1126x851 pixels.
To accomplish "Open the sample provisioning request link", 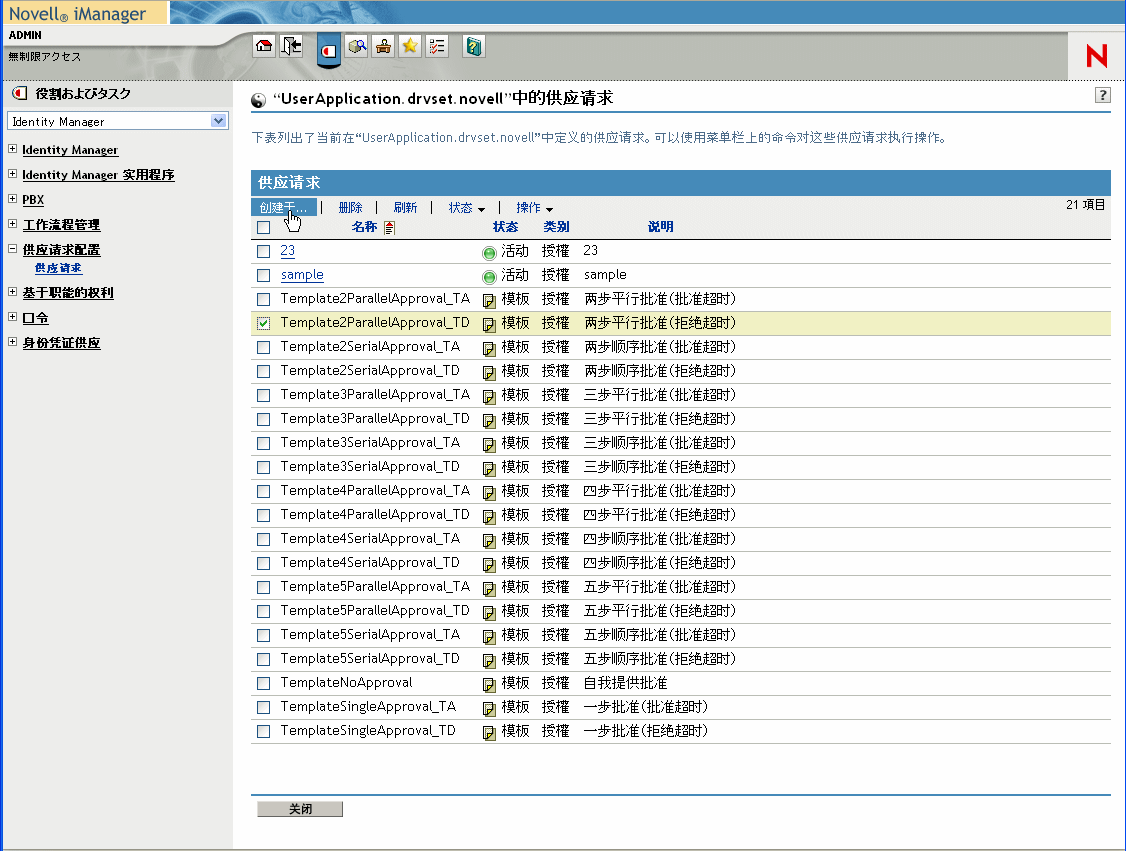I will pyautogui.click(x=302, y=275).
